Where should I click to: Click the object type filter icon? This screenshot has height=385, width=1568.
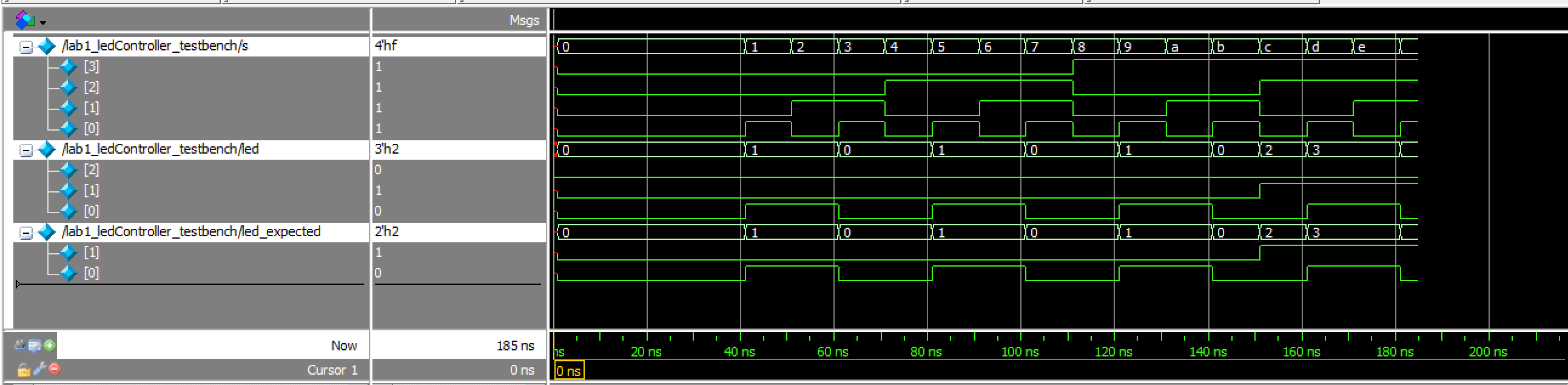(24, 20)
